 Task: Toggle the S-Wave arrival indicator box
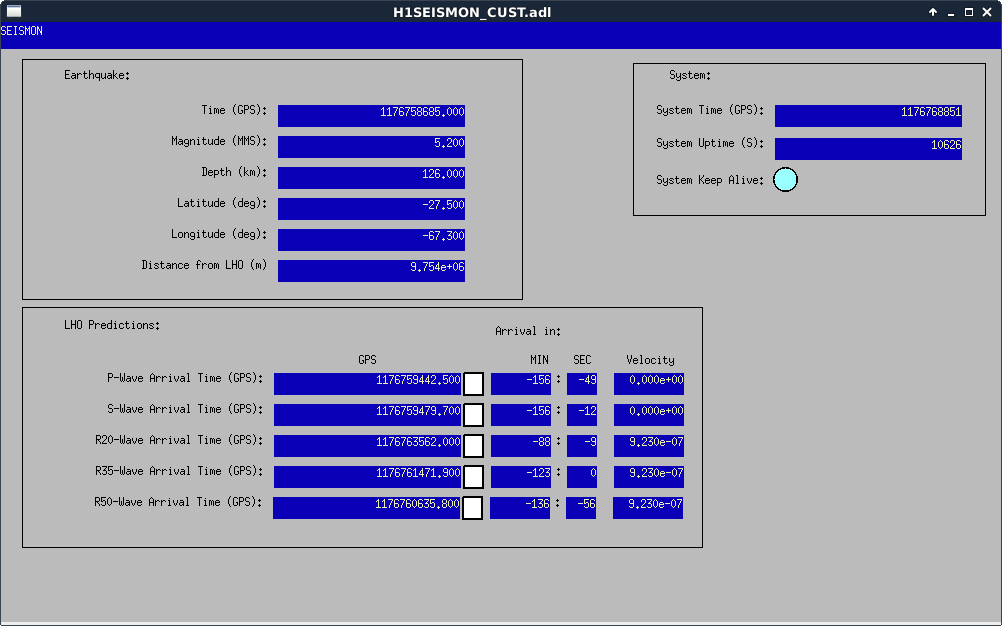[473, 415]
